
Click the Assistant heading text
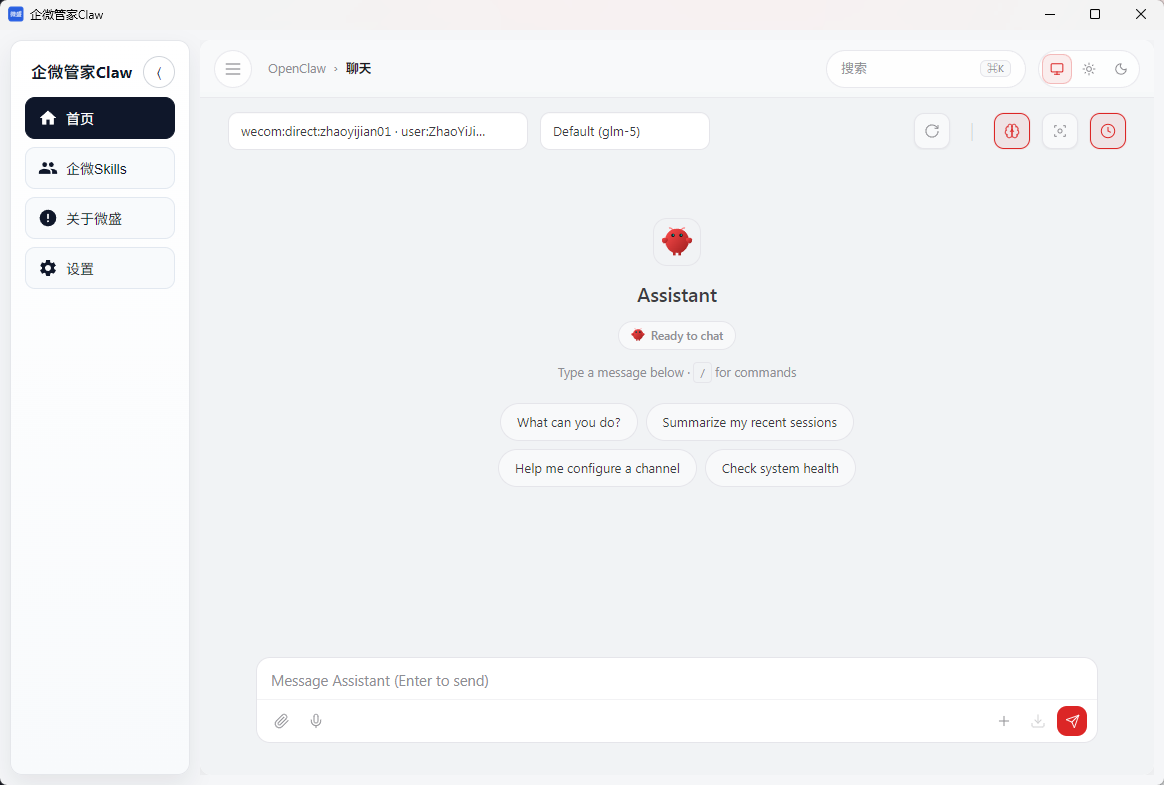tap(677, 296)
